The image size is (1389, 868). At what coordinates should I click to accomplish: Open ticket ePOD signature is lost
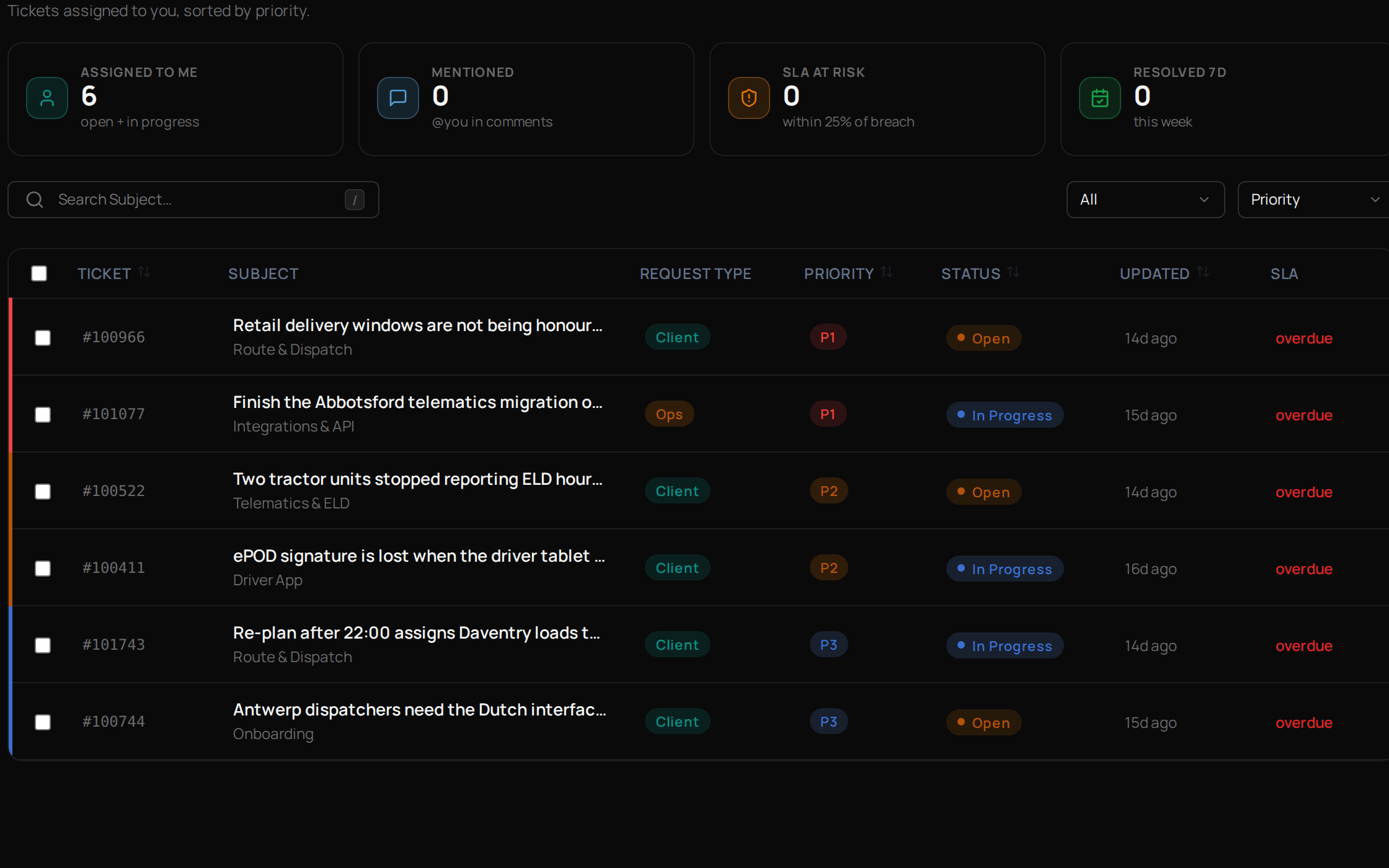419,556
